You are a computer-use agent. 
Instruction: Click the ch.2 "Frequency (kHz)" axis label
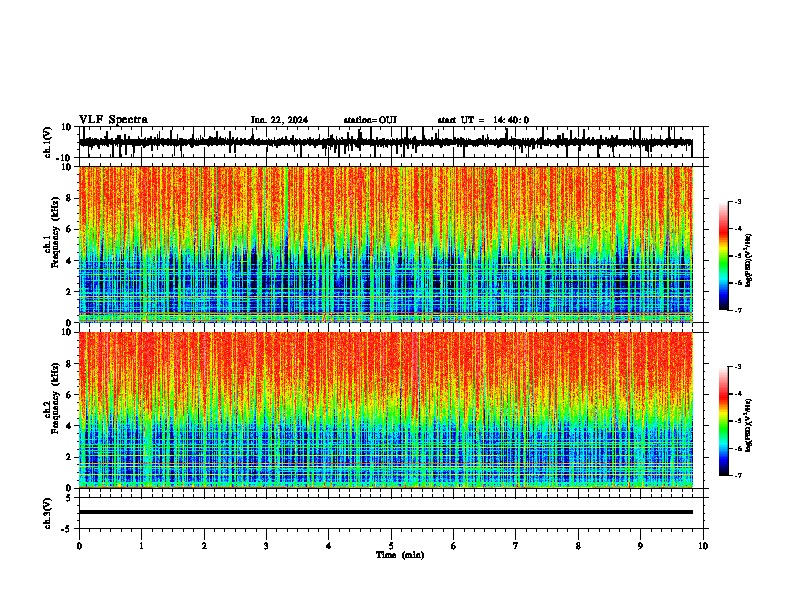click(55, 398)
